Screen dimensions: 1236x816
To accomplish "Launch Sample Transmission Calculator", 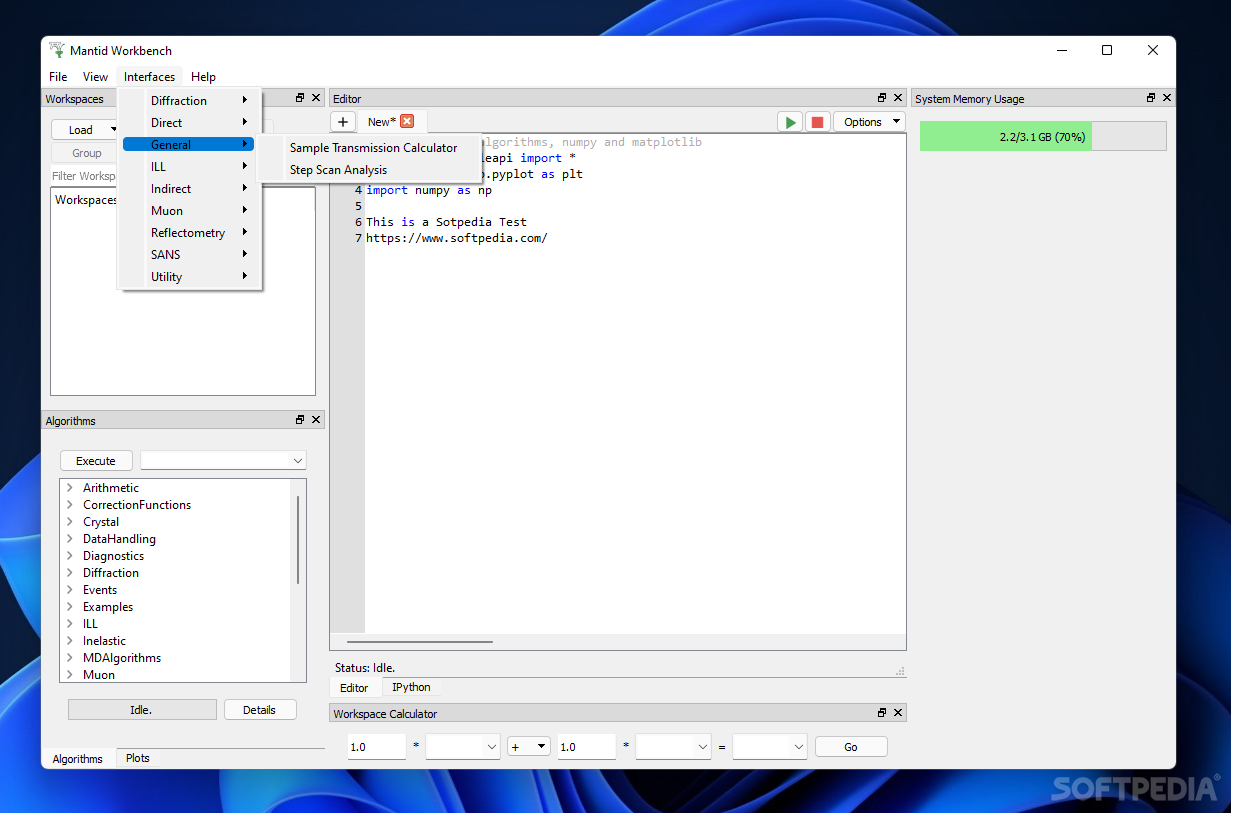I will point(373,148).
